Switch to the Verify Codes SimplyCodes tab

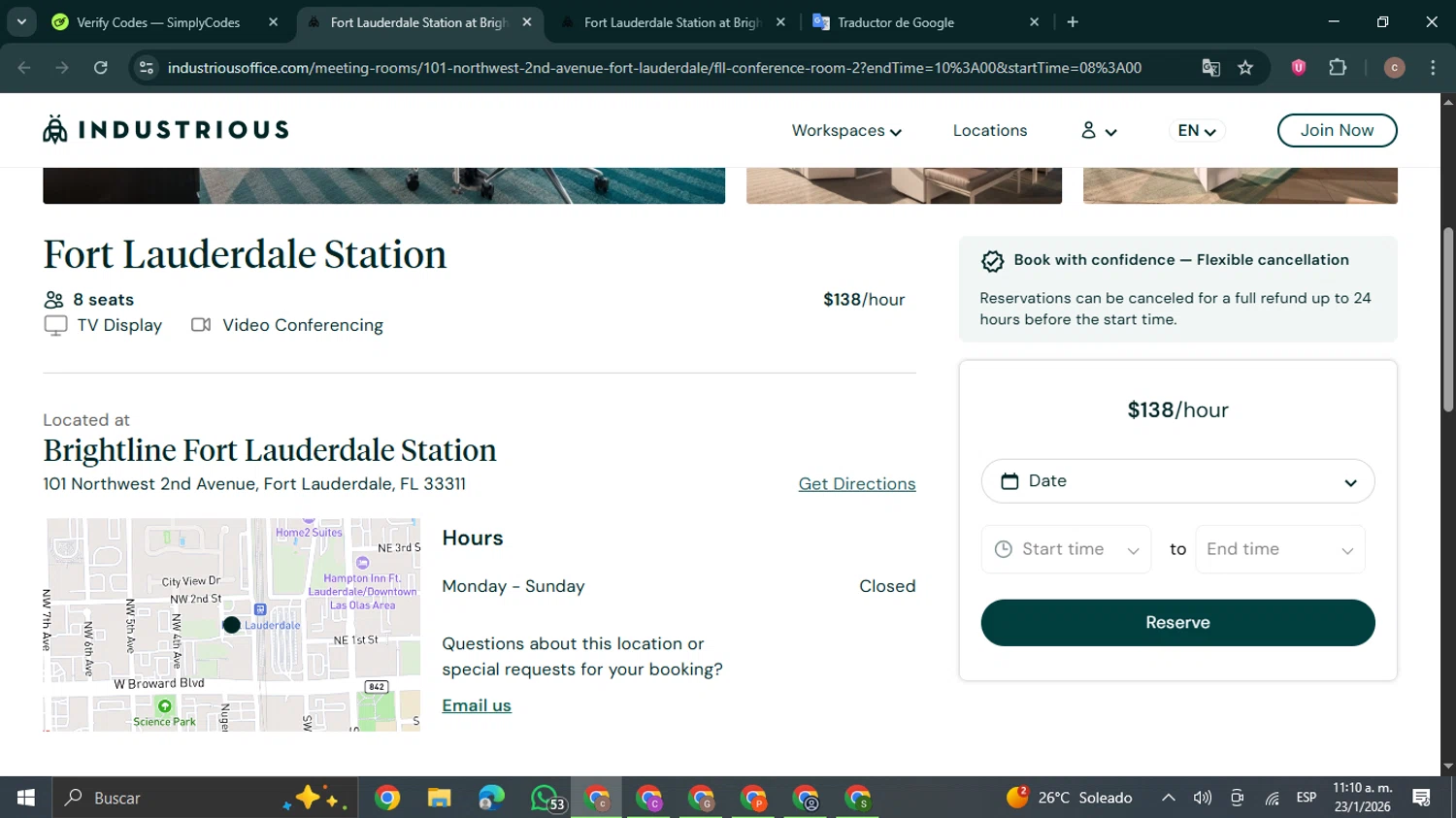pyautogui.click(x=158, y=22)
